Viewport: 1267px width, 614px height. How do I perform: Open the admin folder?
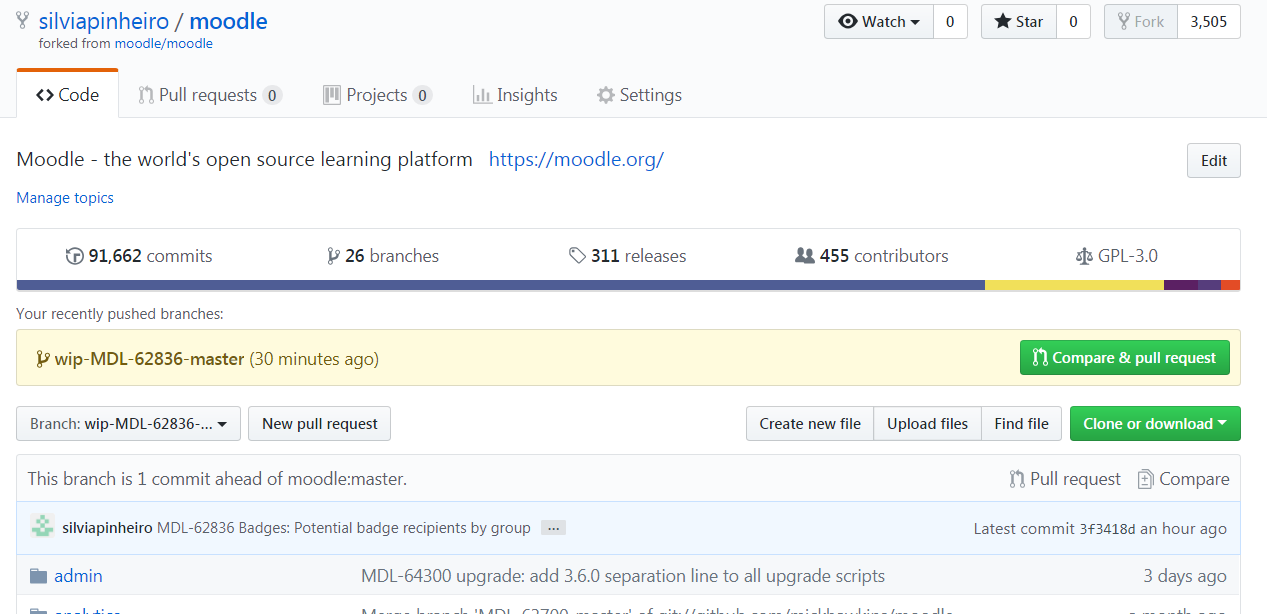coord(78,576)
